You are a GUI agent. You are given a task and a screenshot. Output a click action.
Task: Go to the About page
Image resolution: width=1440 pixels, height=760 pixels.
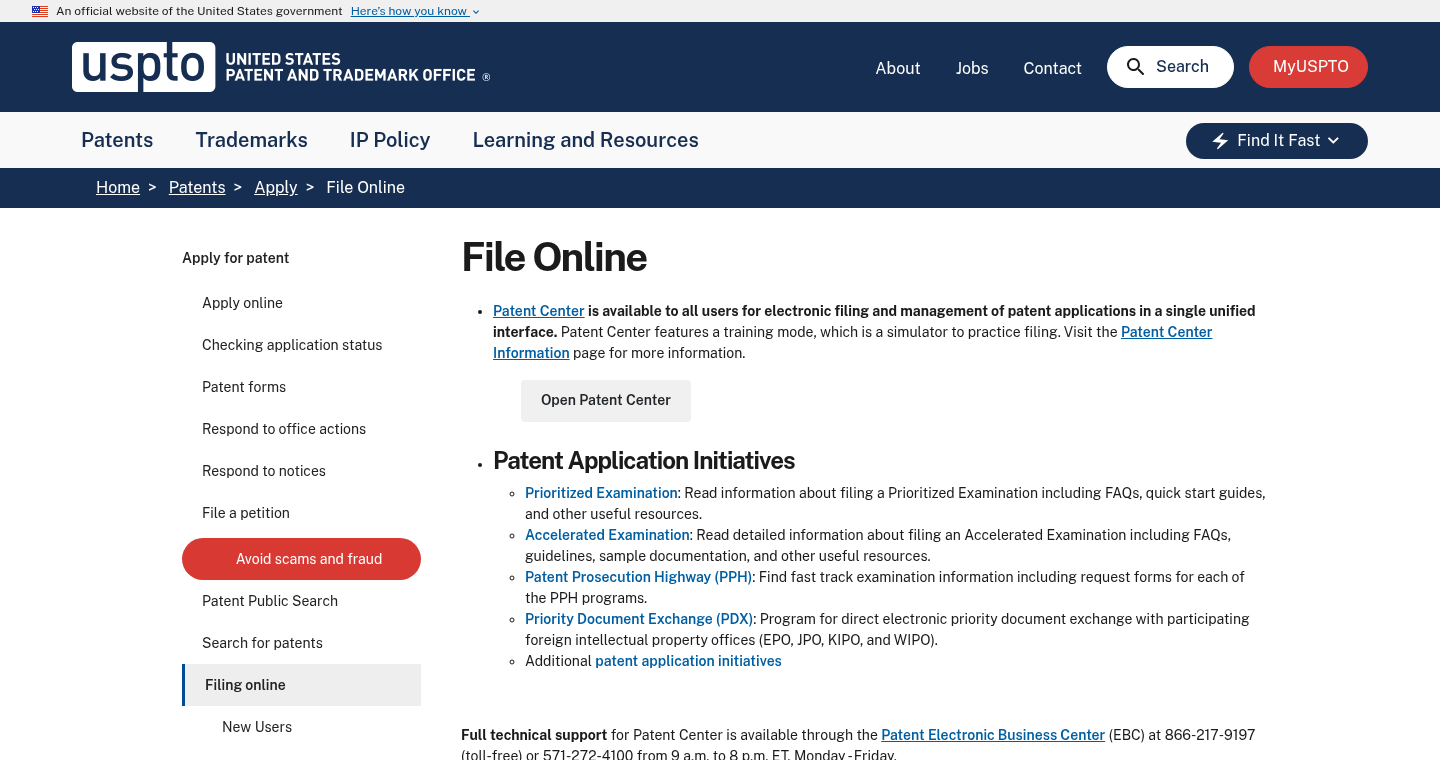pyautogui.click(x=897, y=68)
